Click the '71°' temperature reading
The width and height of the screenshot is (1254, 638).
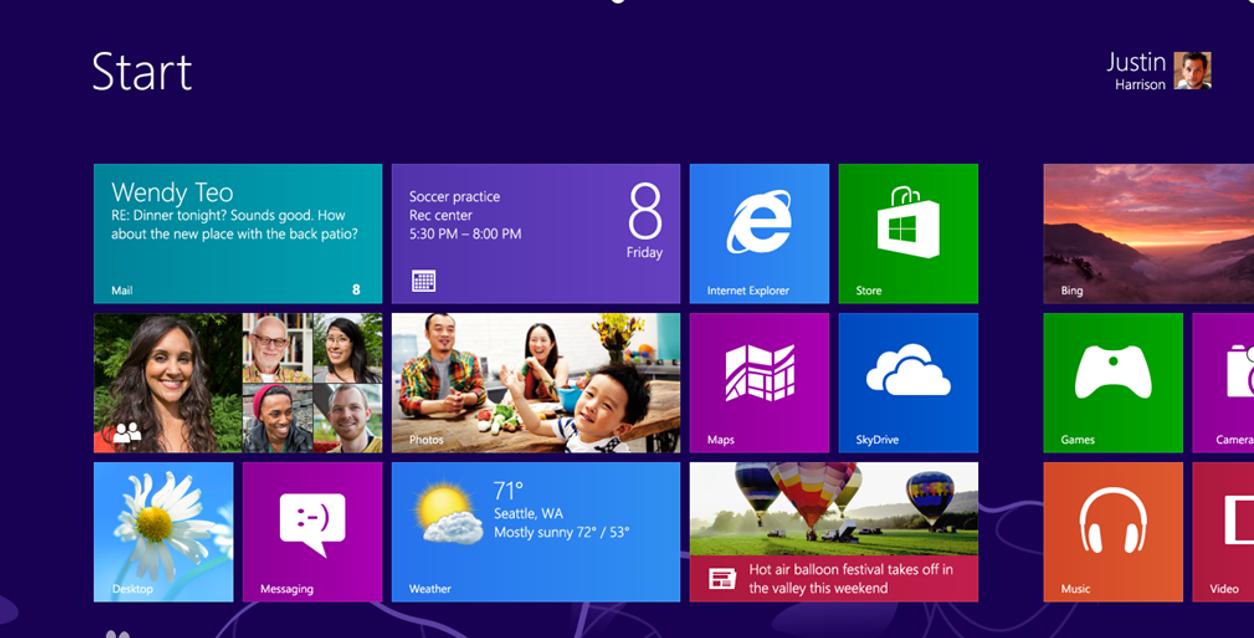(x=508, y=491)
